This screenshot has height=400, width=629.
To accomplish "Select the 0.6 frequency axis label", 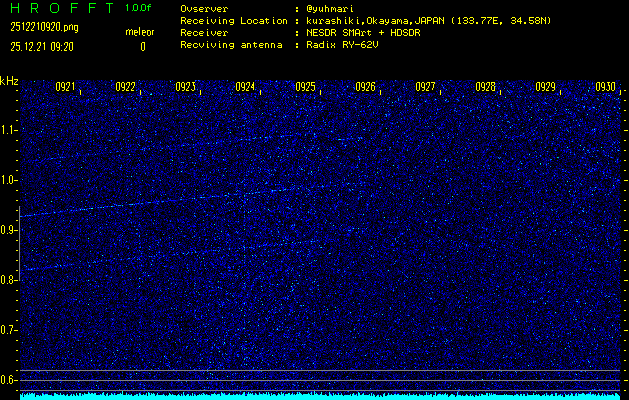I will [x=9, y=380].
